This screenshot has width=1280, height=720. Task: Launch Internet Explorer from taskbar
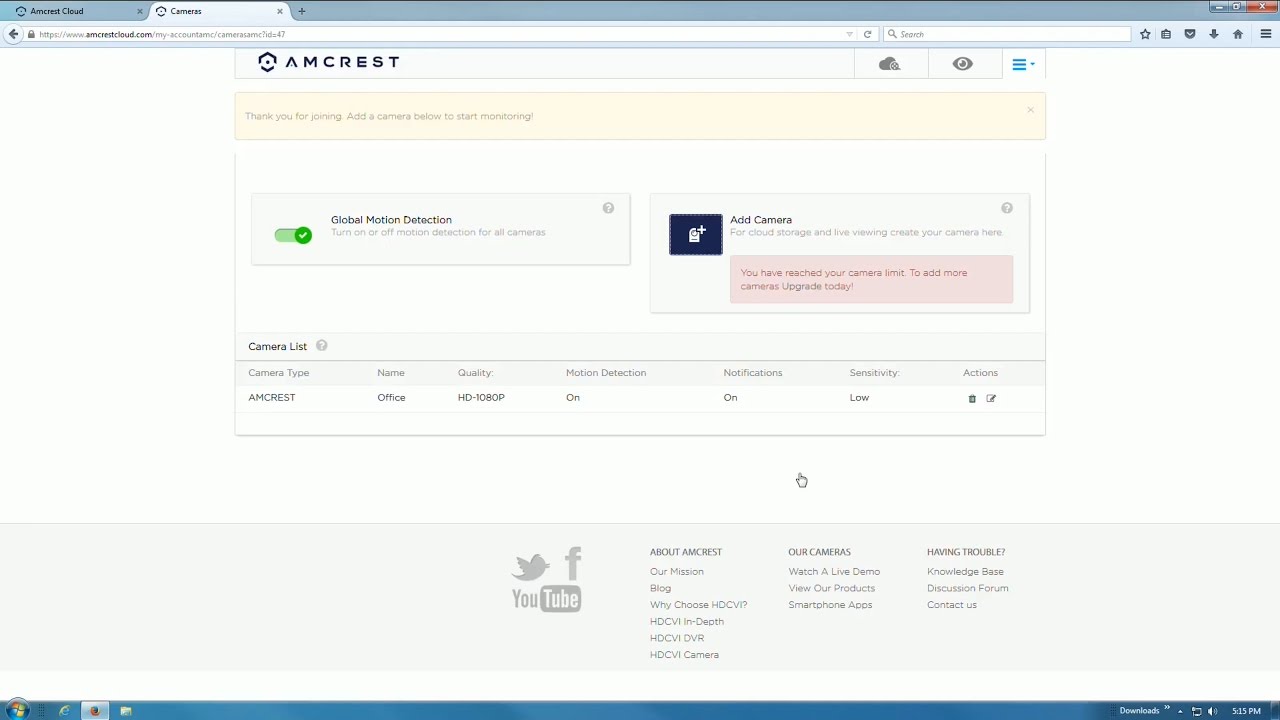[x=65, y=711]
